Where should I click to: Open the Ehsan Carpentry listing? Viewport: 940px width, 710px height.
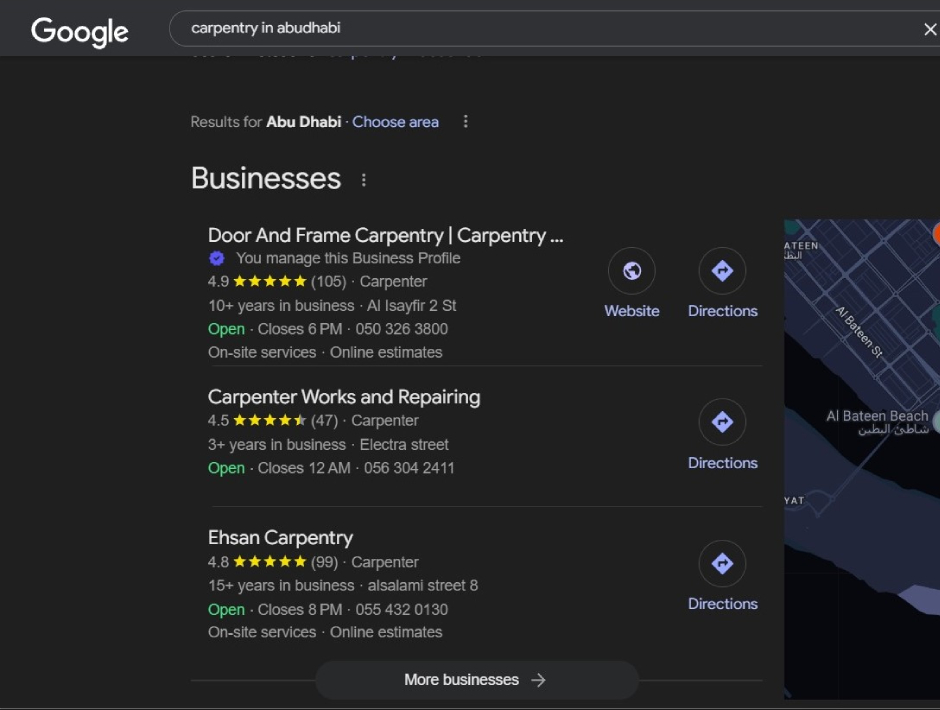point(280,538)
